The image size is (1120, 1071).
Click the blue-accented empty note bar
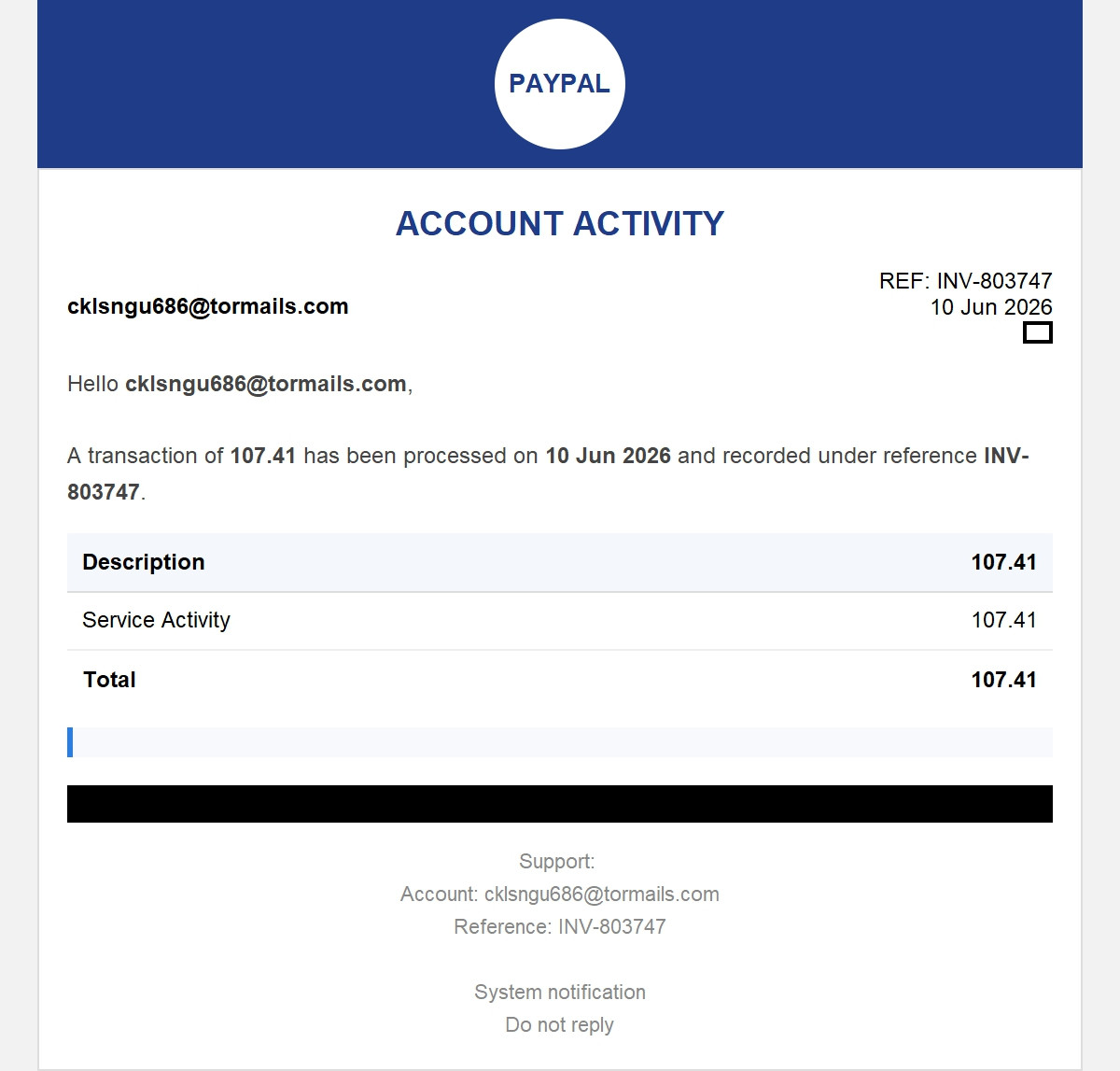point(560,742)
